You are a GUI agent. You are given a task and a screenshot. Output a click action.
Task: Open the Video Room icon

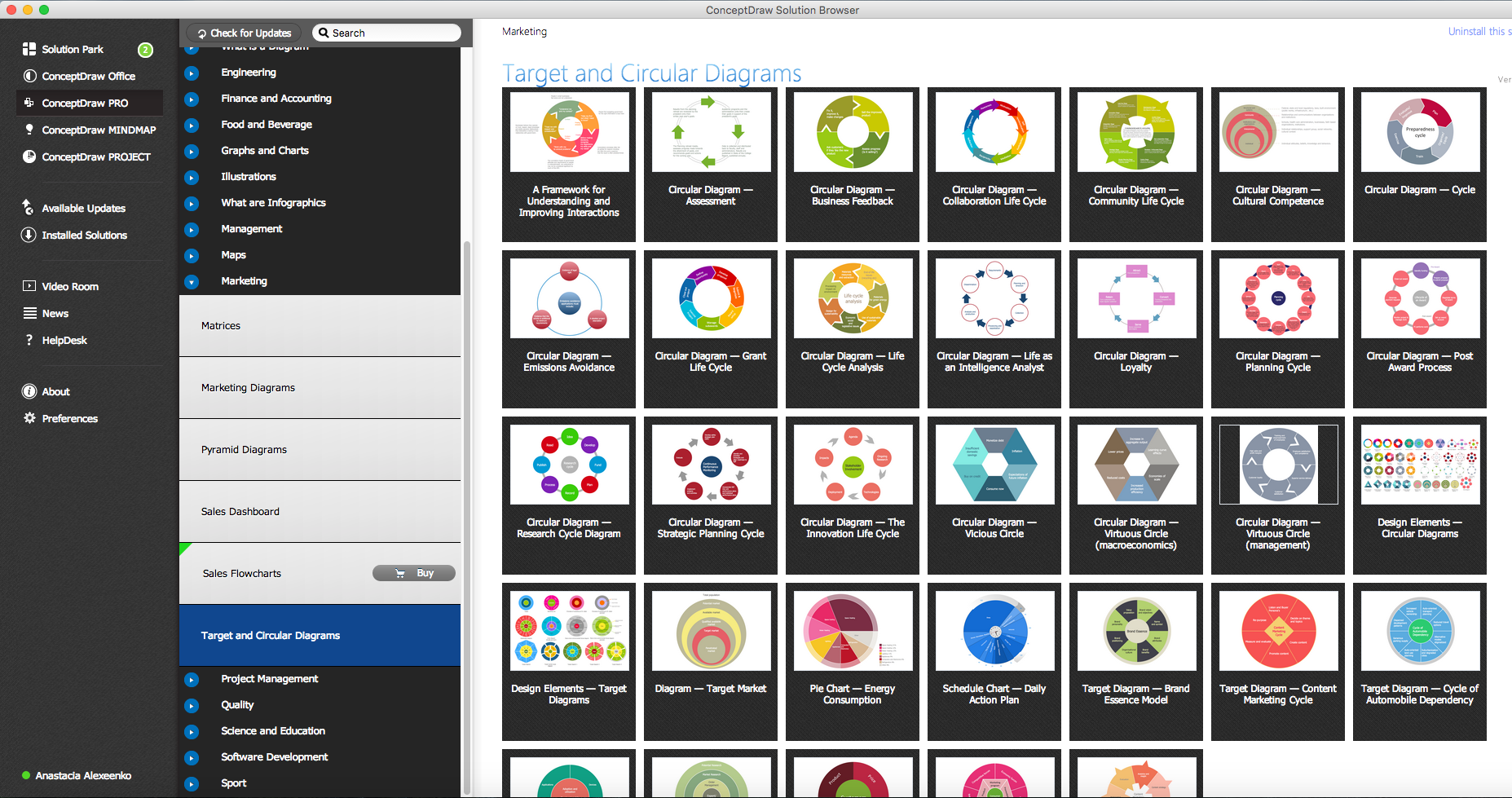29,286
